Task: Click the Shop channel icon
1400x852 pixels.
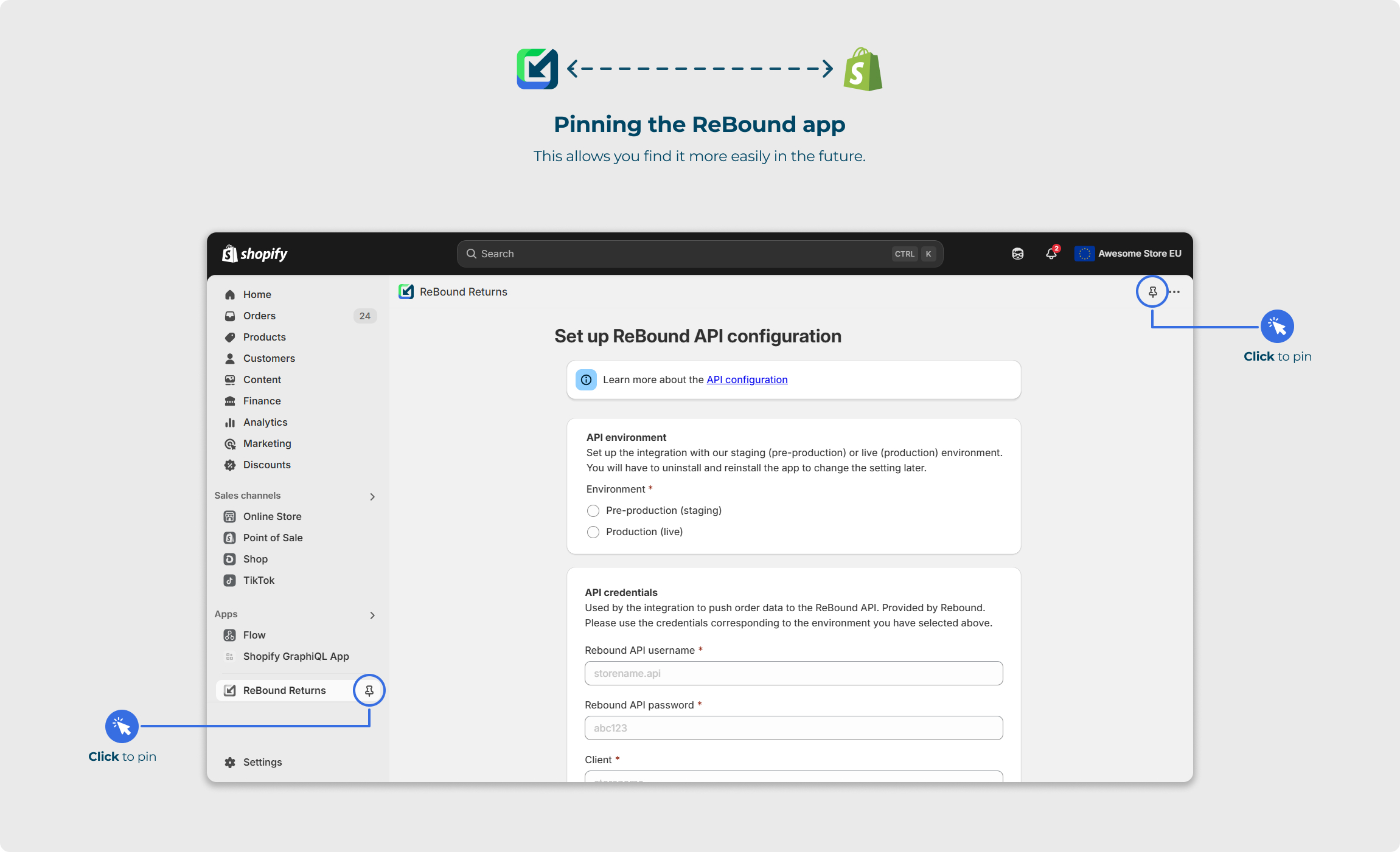Action: (x=230, y=559)
